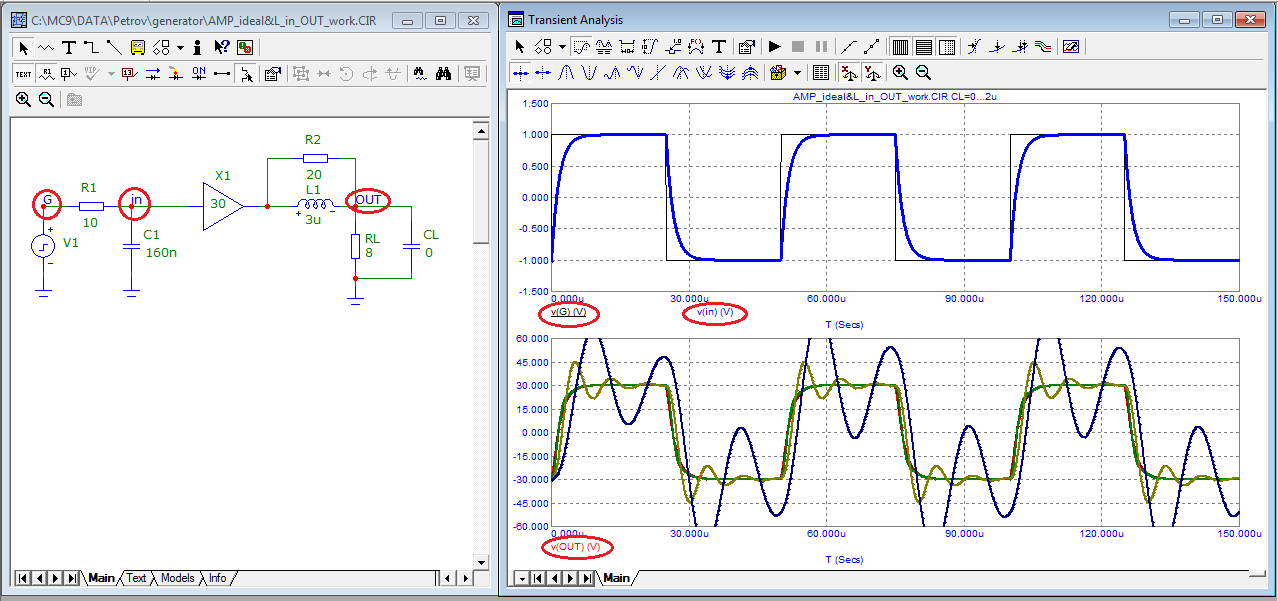Image resolution: width=1278 pixels, height=601 pixels.
Task: Open Find binoculars in schematic toolbar
Action: click(419, 74)
